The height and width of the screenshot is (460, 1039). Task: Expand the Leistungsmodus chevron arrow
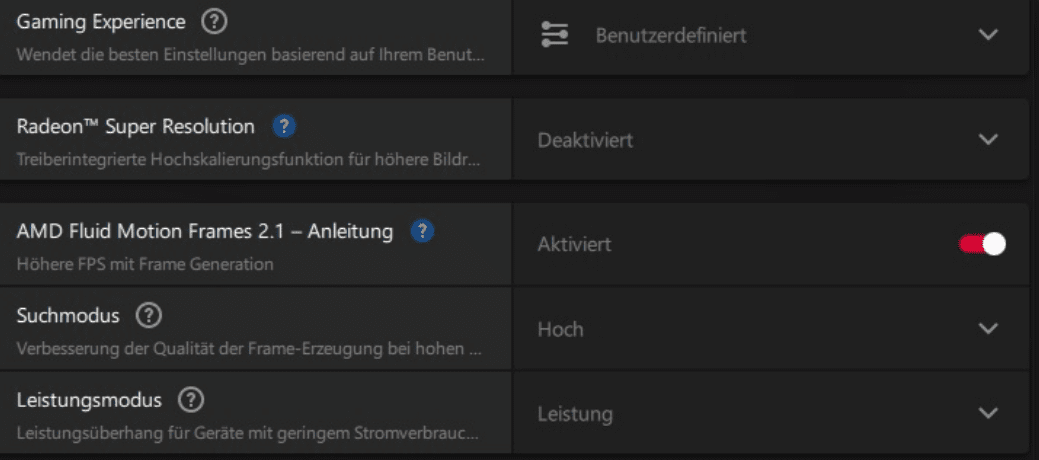coord(988,413)
